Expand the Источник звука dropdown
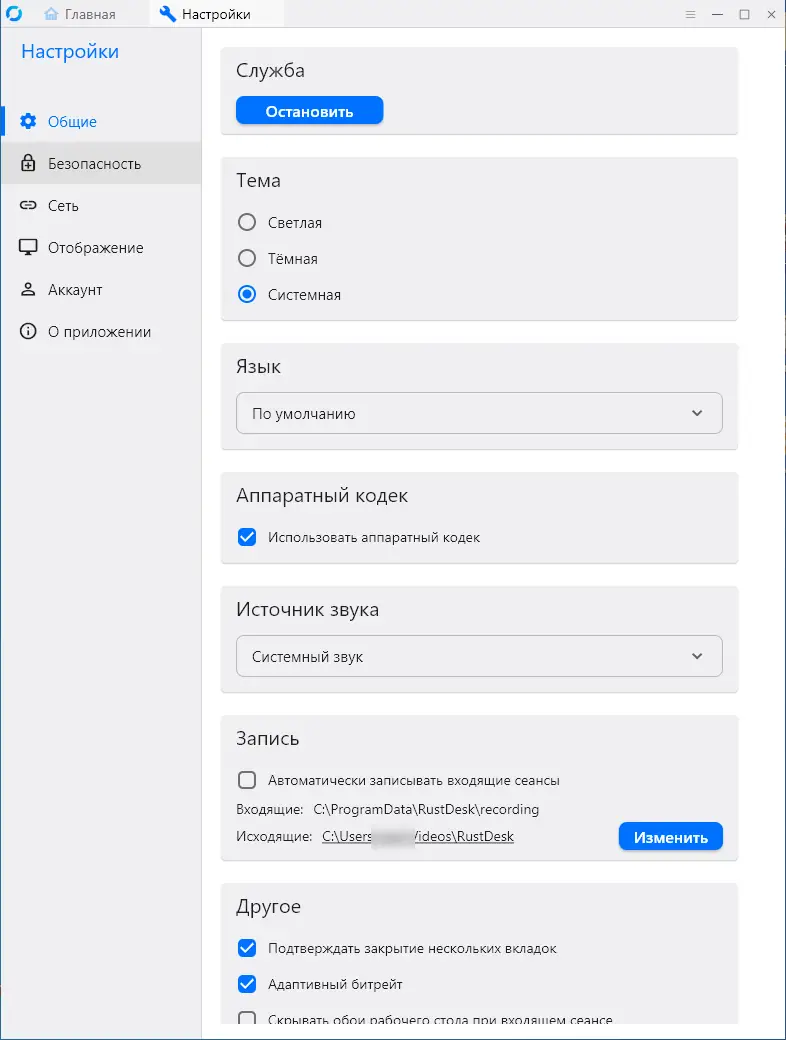Image resolution: width=786 pixels, height=1040 pixels. (479, 657)
